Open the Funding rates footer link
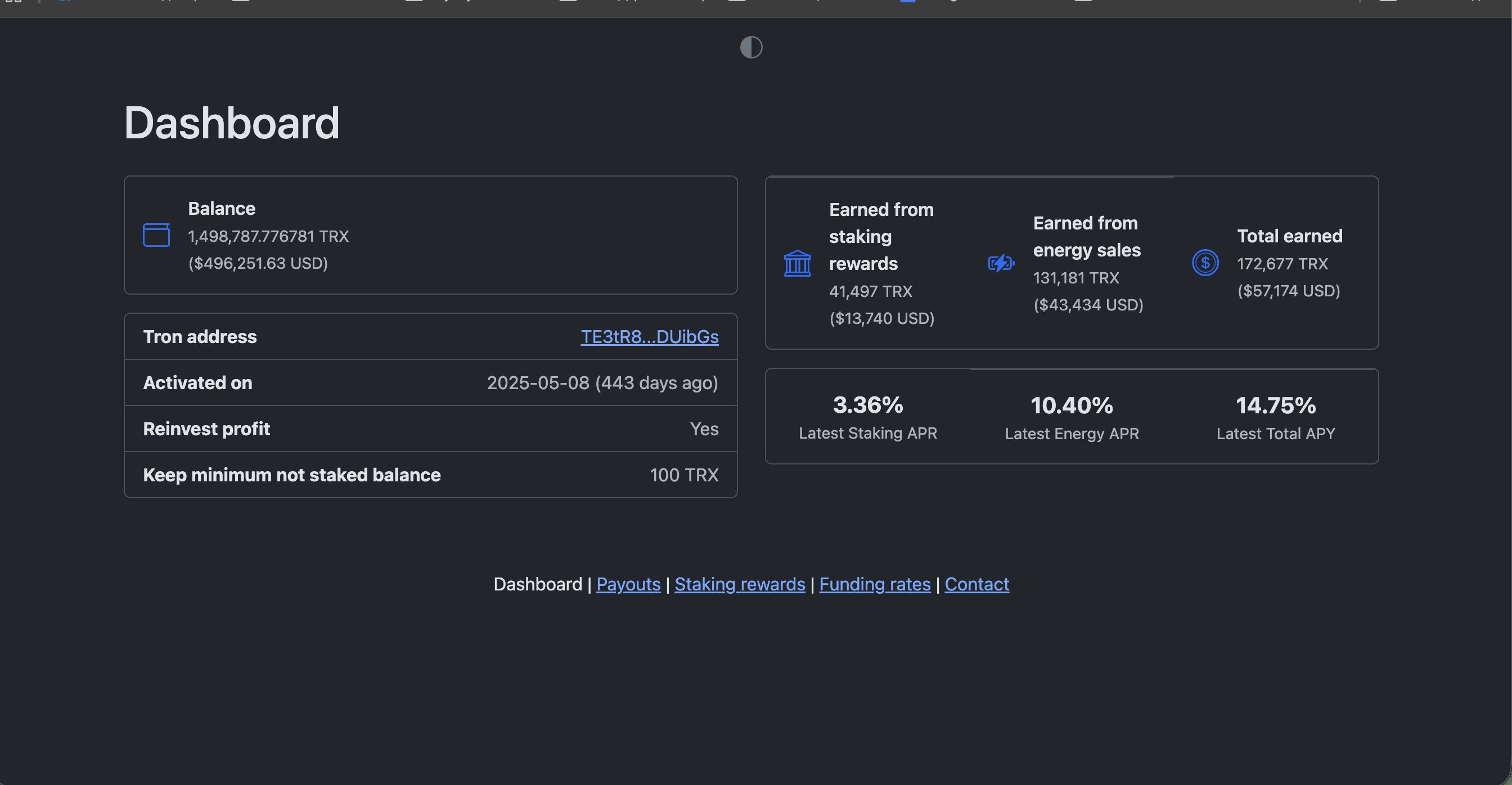This screenshot has width=1512, height=785. (x=875, y=584)
